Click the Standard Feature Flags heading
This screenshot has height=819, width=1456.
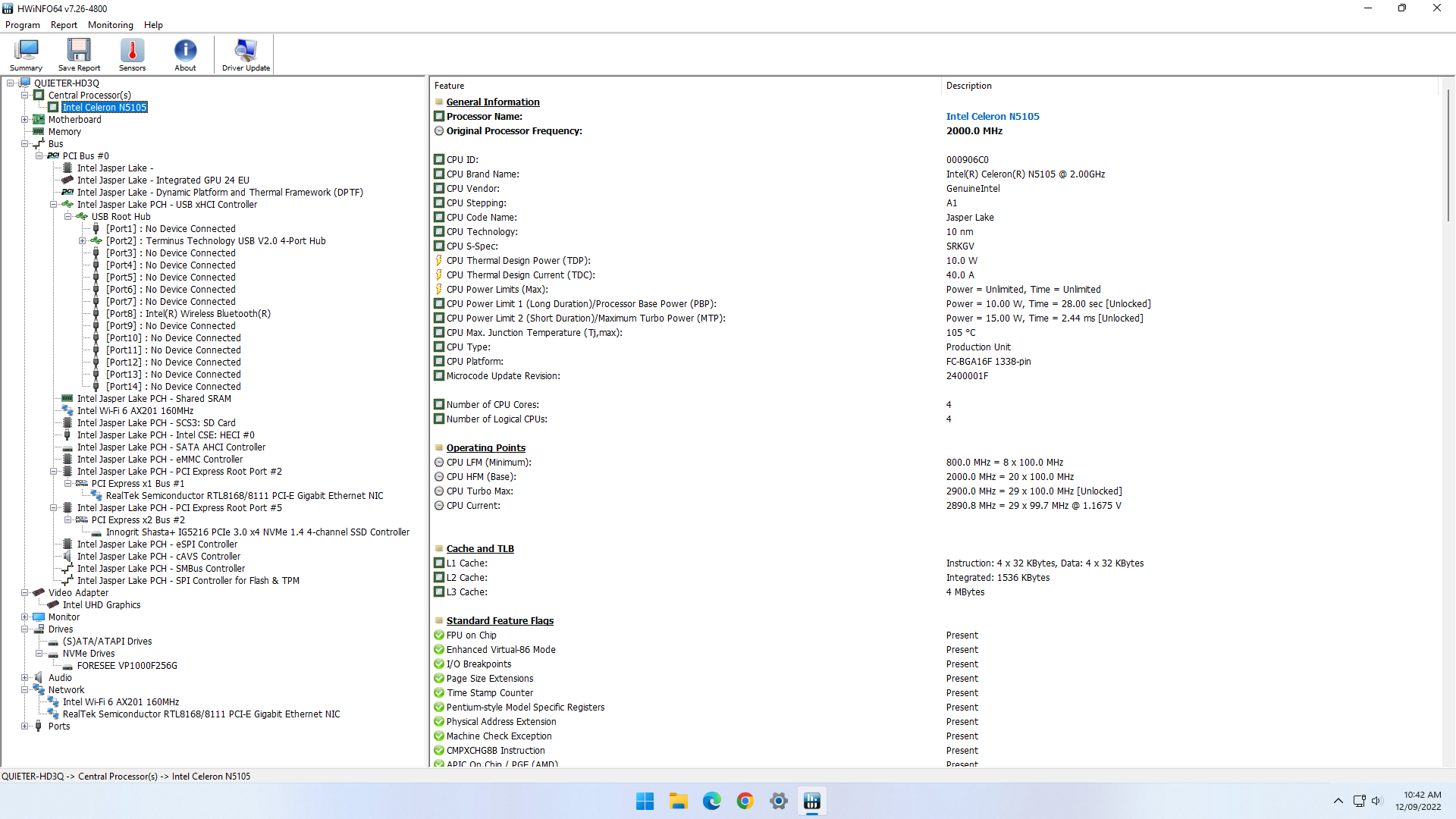coord(500,620)
